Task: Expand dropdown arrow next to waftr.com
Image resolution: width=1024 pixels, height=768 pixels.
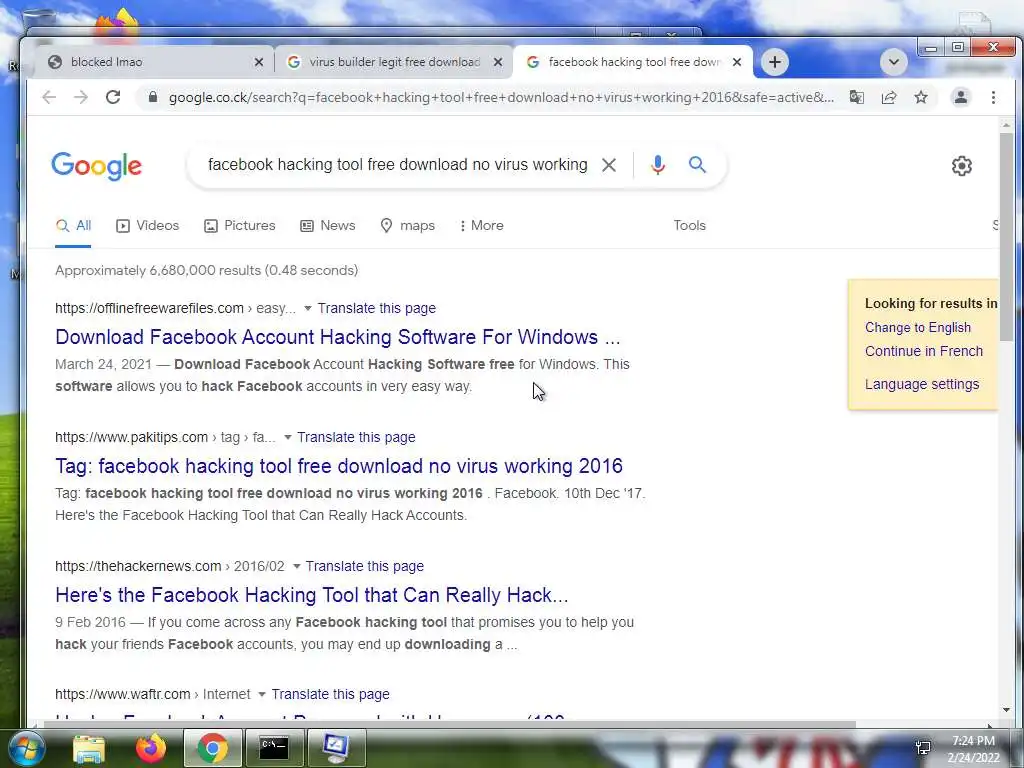Action: [x=262, y=694]
